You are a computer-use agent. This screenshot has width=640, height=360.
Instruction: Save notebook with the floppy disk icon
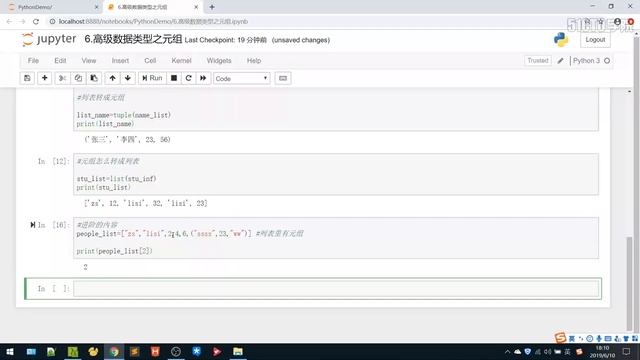click(27, 78)
